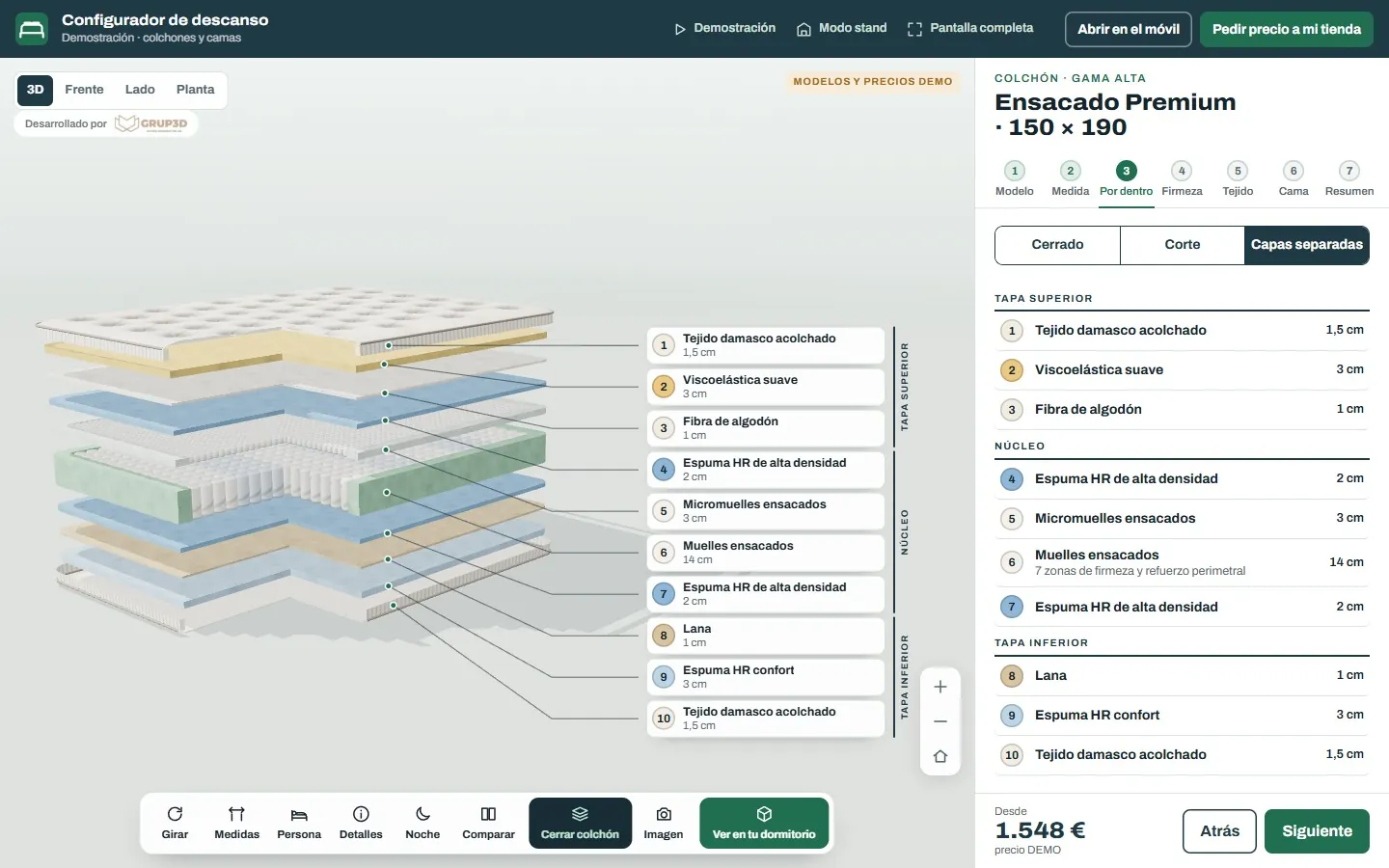Click the Abrir en el móvil button
Image resolution: width=1389 pixels, height=868 pixels.
coord(1129,29)
